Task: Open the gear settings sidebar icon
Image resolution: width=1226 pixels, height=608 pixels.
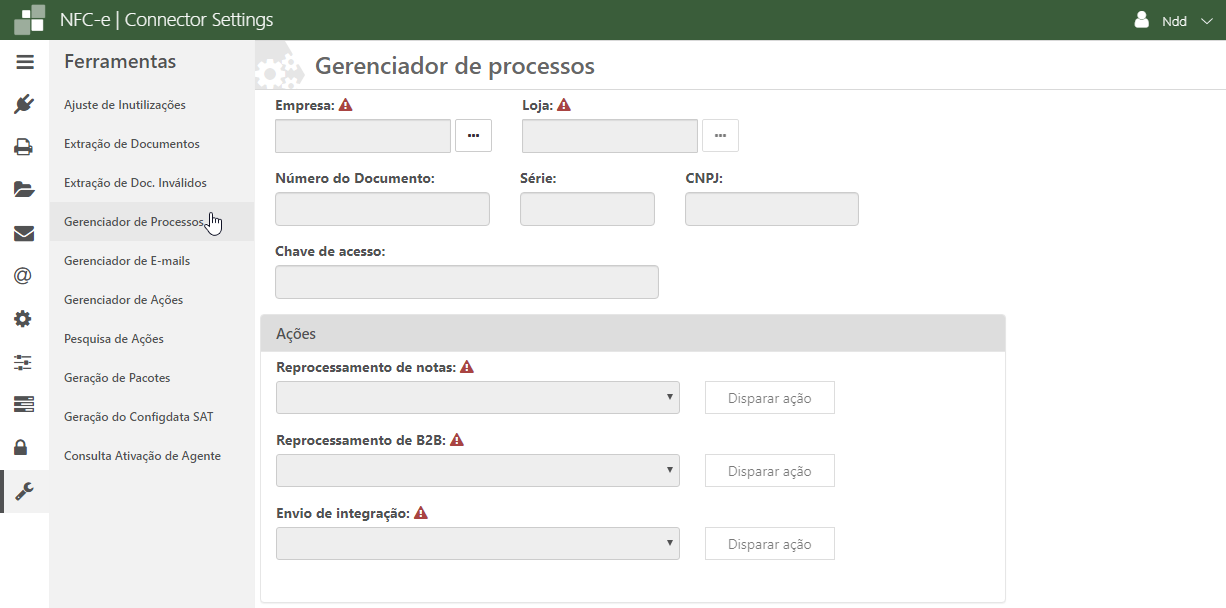Action: click(x=24, y=319)
